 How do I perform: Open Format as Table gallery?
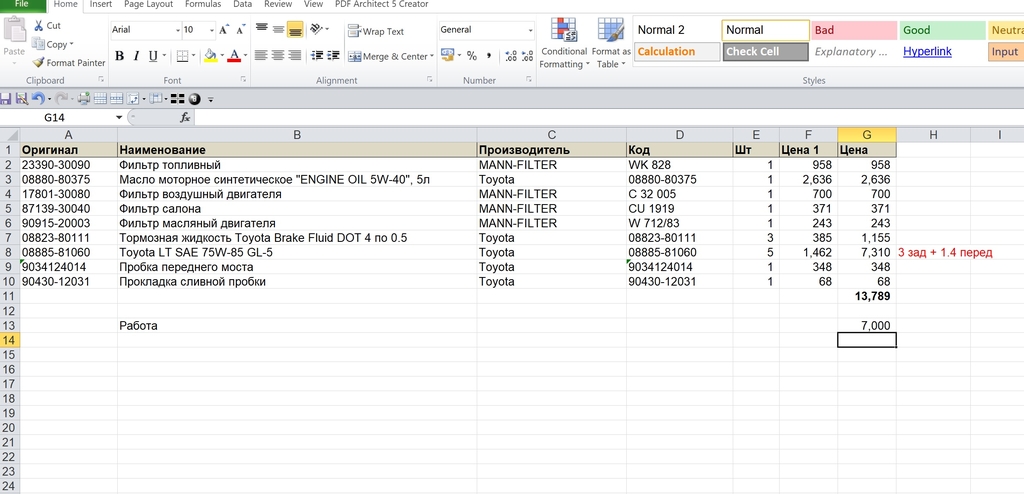(611, 43)
